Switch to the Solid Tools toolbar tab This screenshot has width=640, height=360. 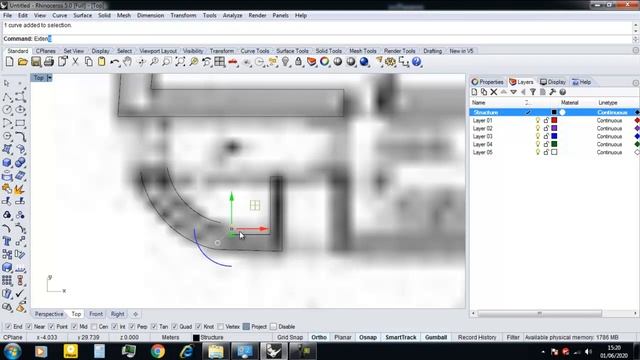coord(329,51)
